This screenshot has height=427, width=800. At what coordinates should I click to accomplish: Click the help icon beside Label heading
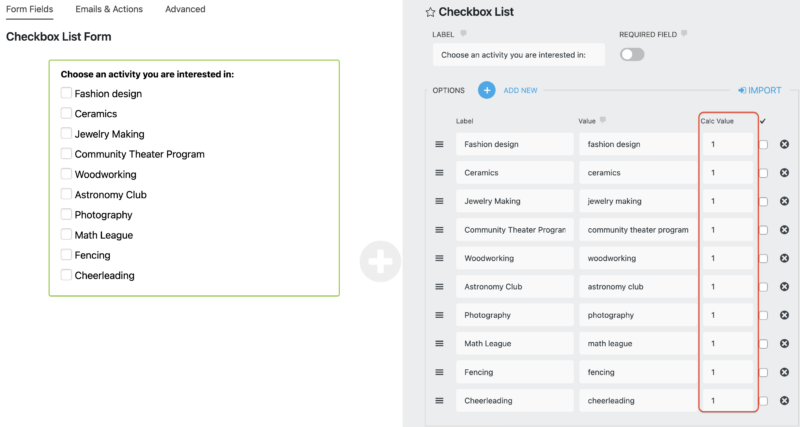(x=463, y=34)
